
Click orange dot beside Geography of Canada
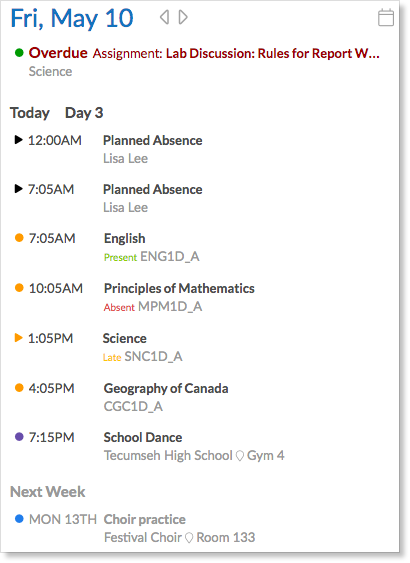[19, 388]
